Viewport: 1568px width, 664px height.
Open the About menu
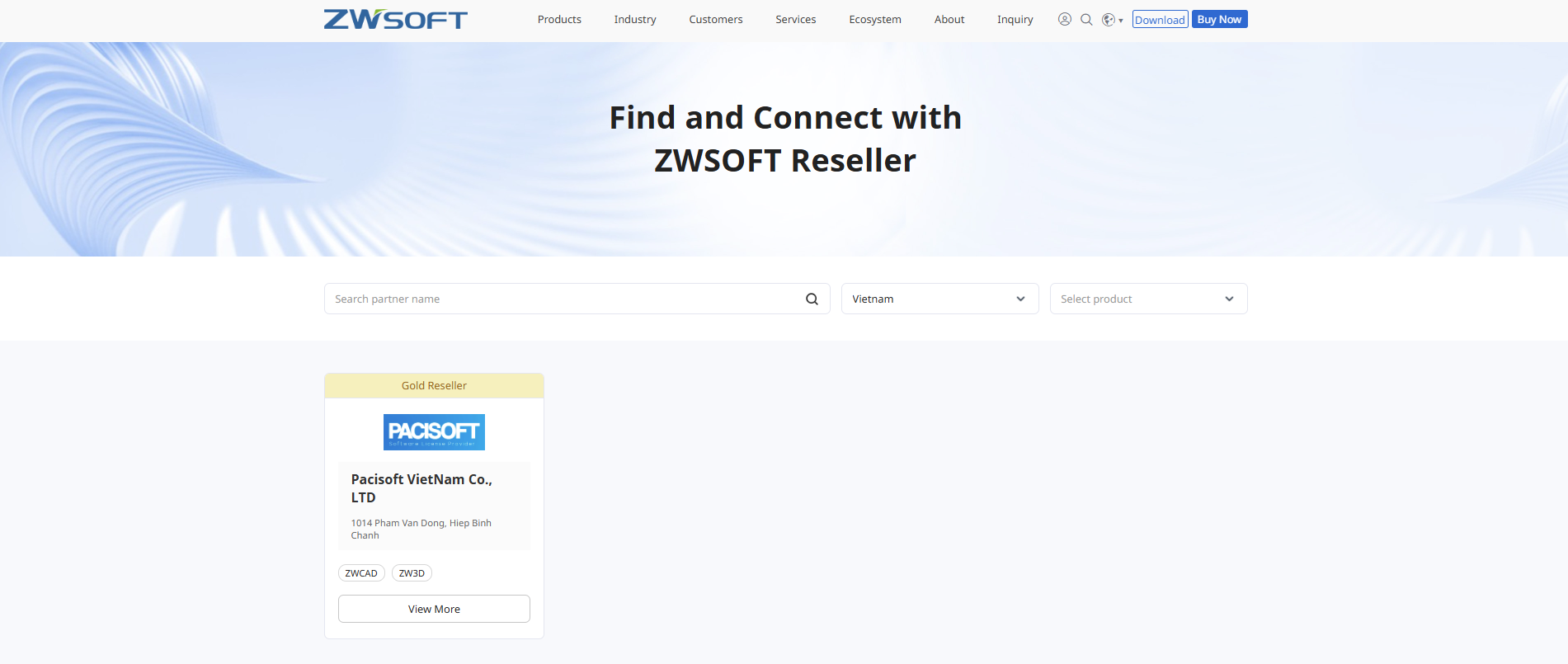tap(949, 19)
